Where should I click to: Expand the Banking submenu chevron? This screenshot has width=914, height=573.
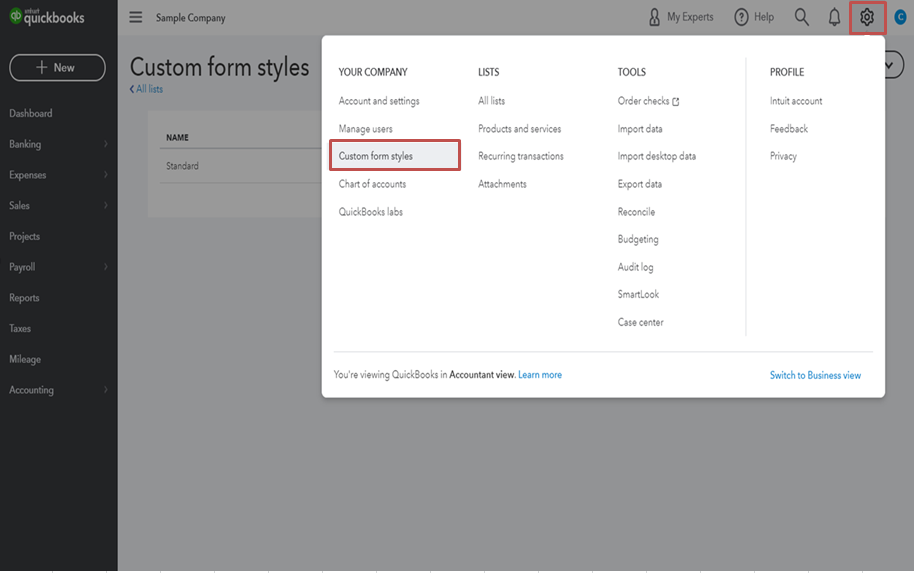106,144
